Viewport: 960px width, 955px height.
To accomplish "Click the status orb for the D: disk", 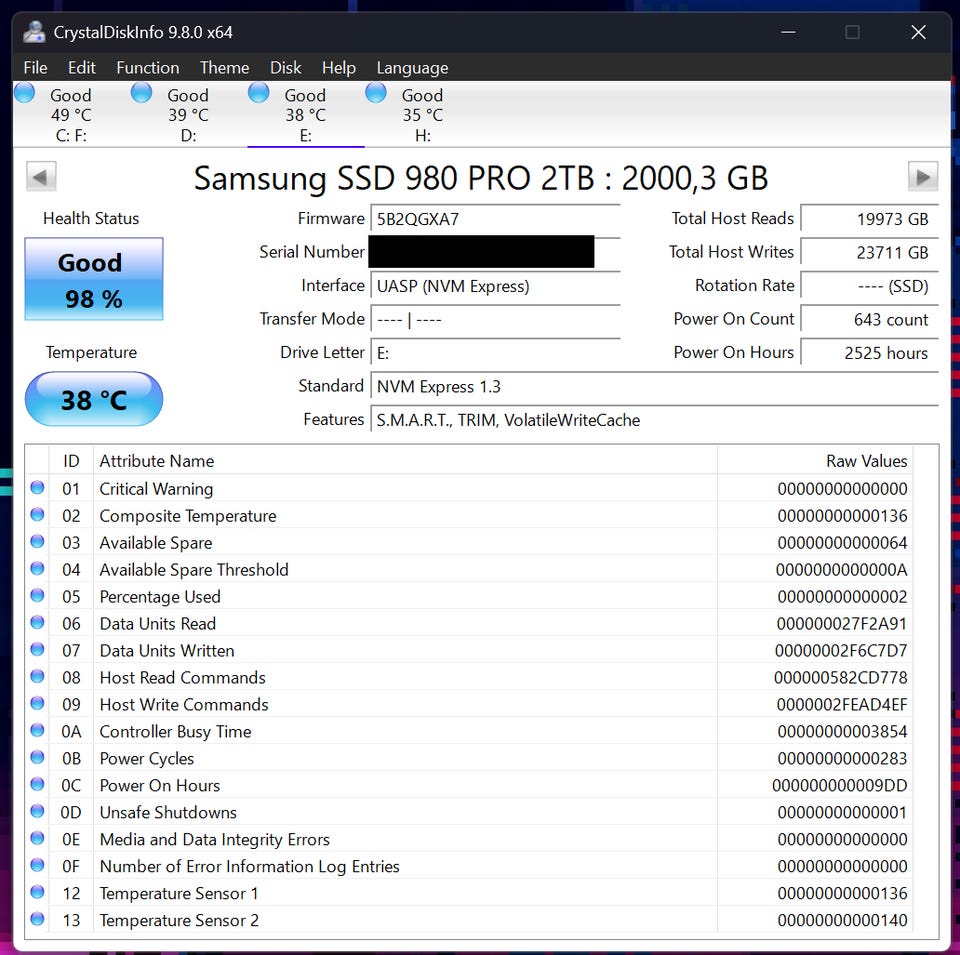I will pyautogui.click(x=141, y=93).
